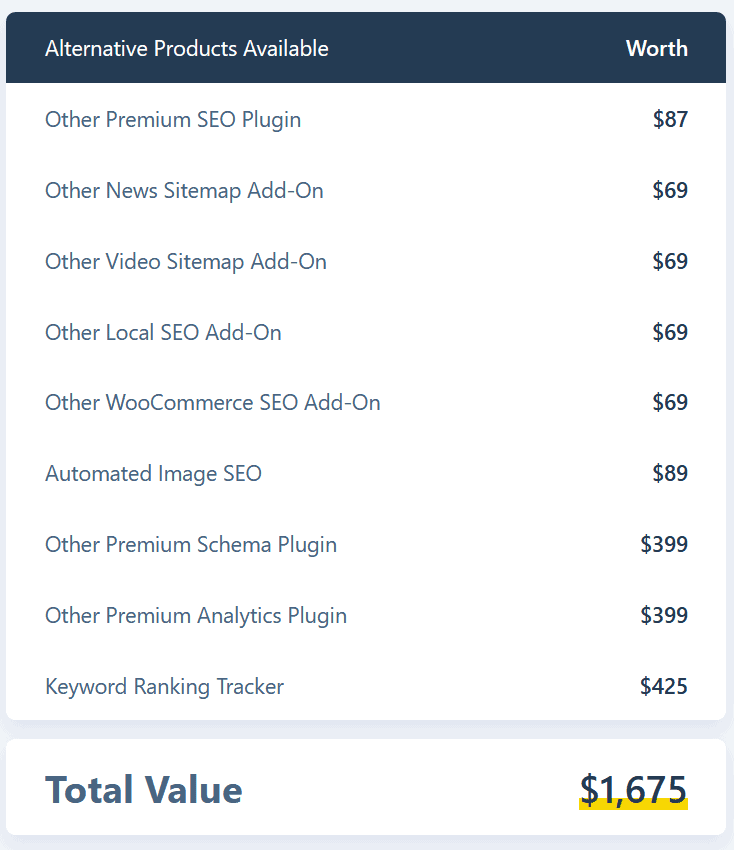Click the Keyword Ranking Tracker row

click(366, 687)
